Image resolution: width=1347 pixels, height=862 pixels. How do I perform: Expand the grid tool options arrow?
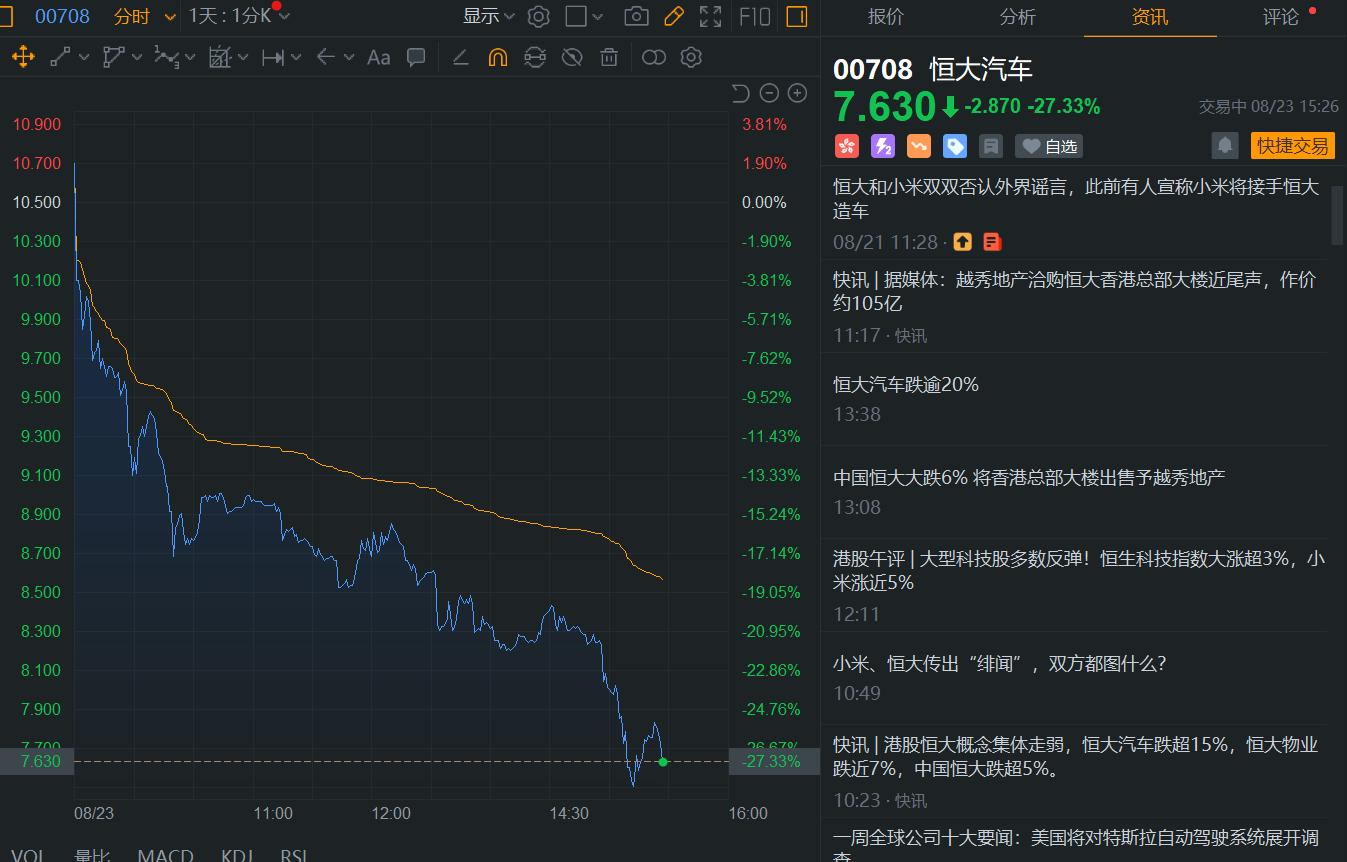point(242,57)
